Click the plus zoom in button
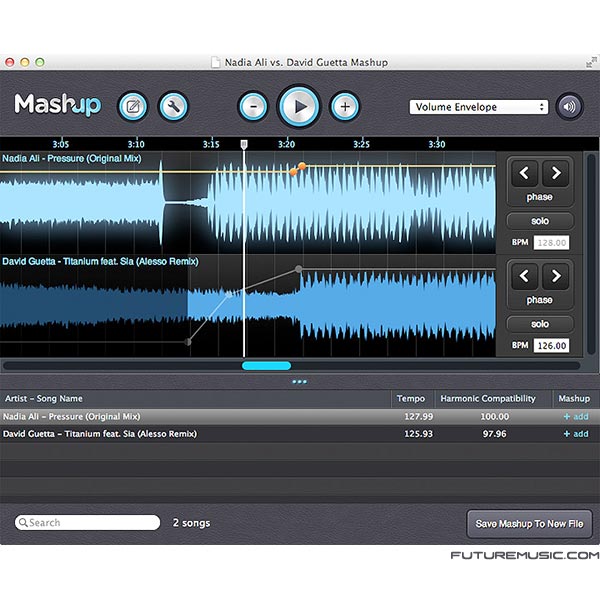The height and width of the screenshot is (600, 600). click(345, 106)
